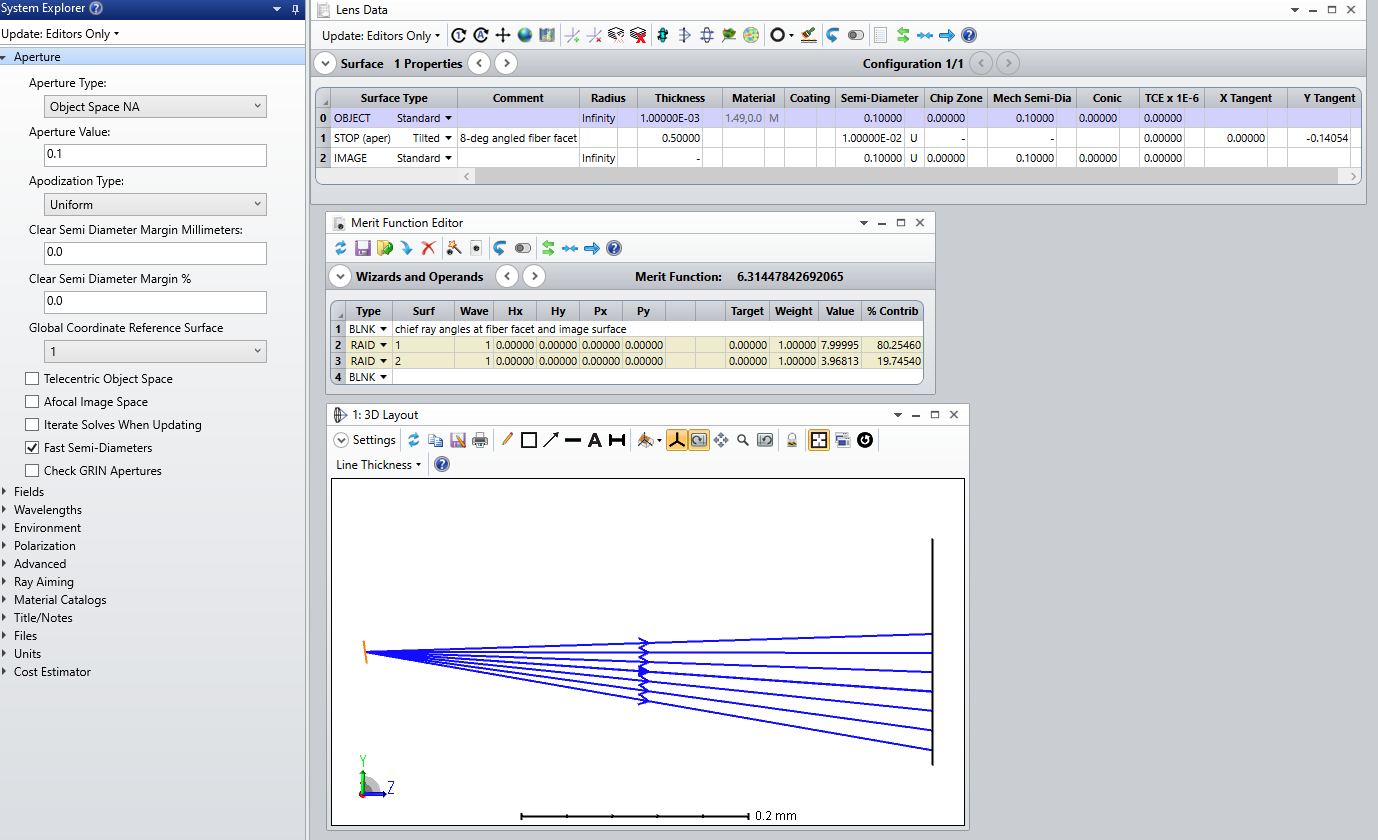Open Lens Data Update: Editors Only menu
The height and width of the screenshot is (840, 1378).
(x=381, y=35)
